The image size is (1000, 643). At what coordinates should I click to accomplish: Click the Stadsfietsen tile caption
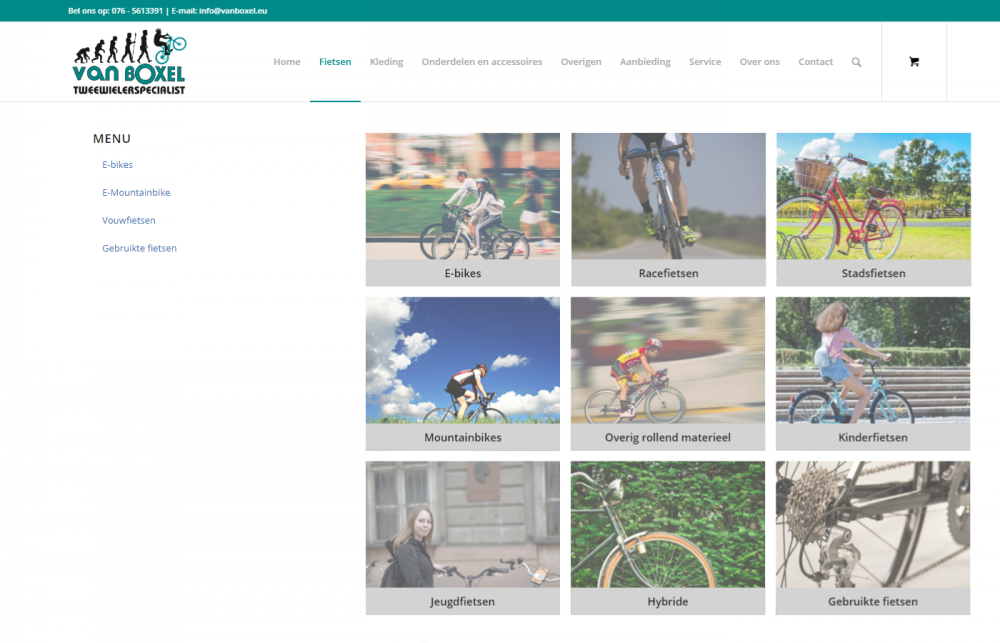tap(874, 273)
